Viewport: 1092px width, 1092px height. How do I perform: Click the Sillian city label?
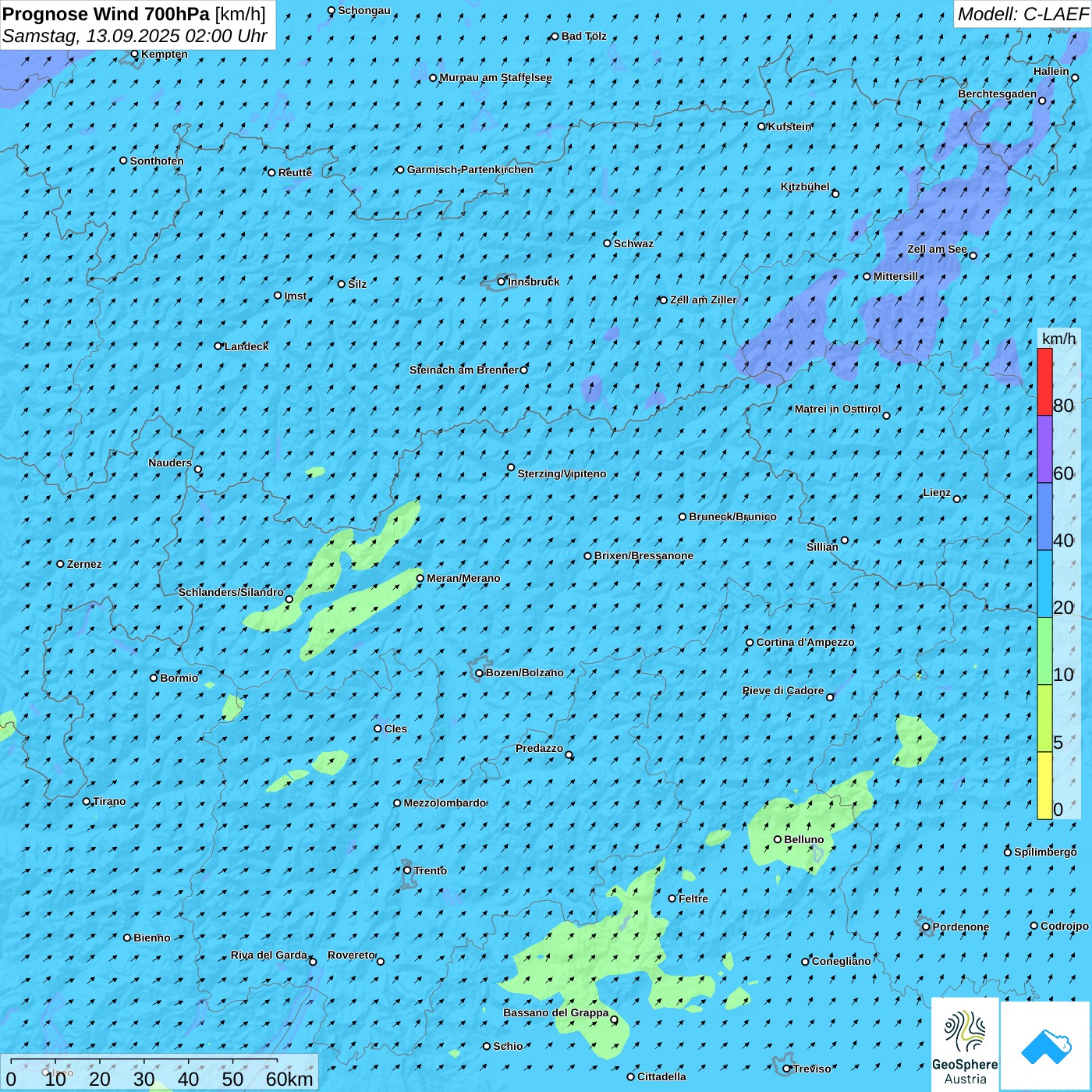pyautogui.click(x=822, y=547)
